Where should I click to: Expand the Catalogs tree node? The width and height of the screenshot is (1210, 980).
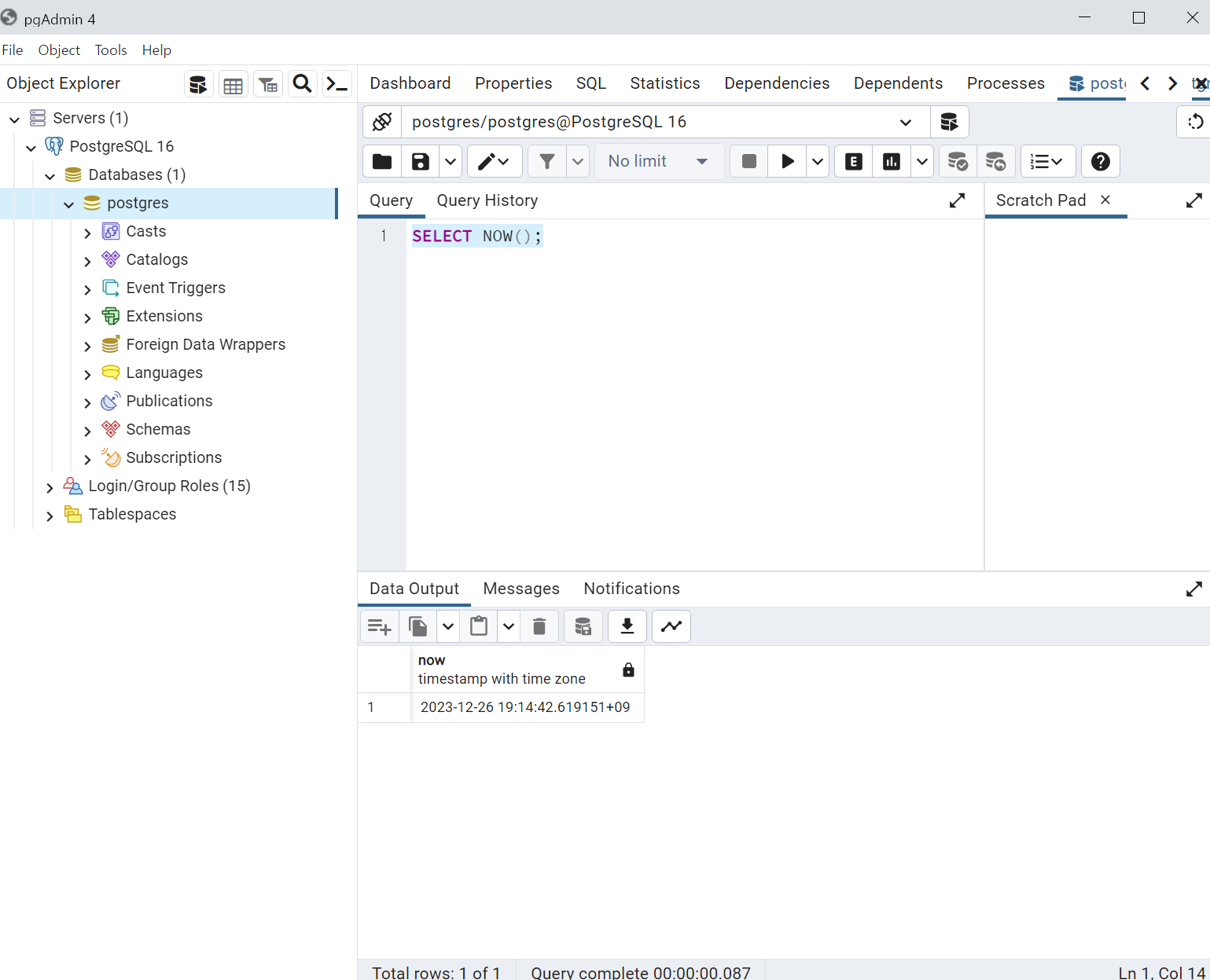coord(87,261)
